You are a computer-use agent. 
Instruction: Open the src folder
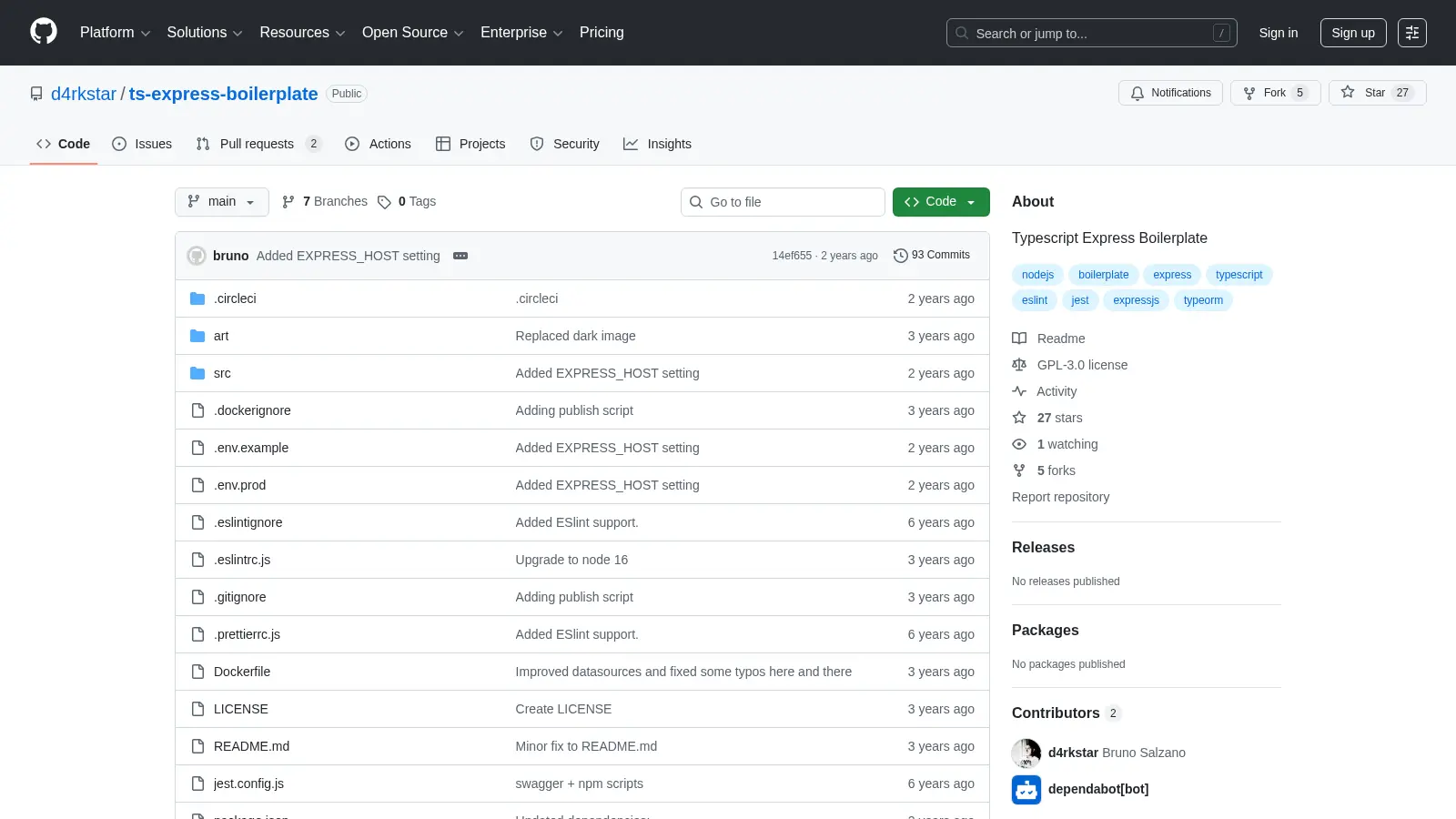tap(222, 373)
